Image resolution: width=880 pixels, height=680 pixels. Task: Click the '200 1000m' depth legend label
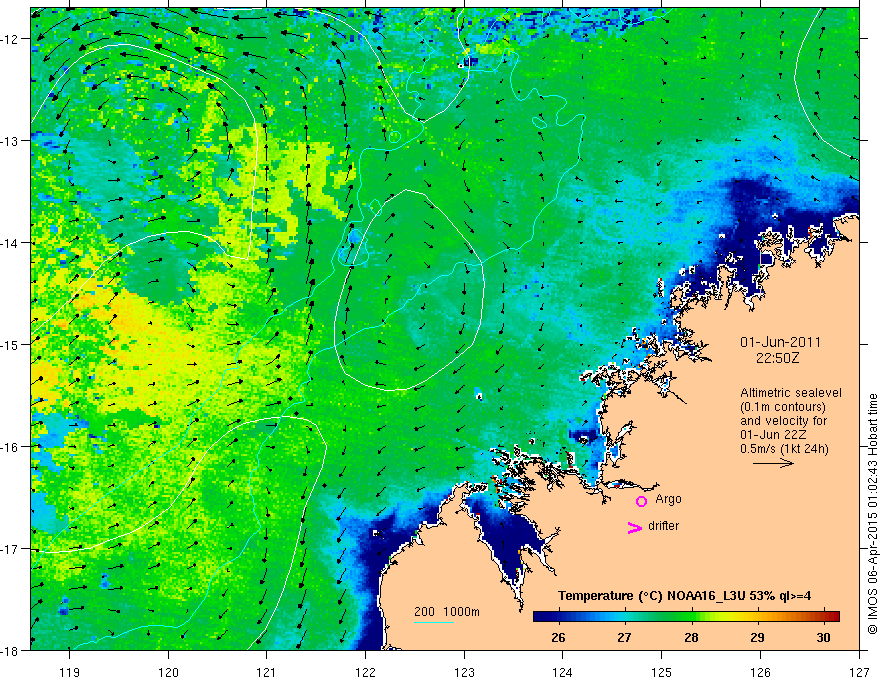click(447, 612)
